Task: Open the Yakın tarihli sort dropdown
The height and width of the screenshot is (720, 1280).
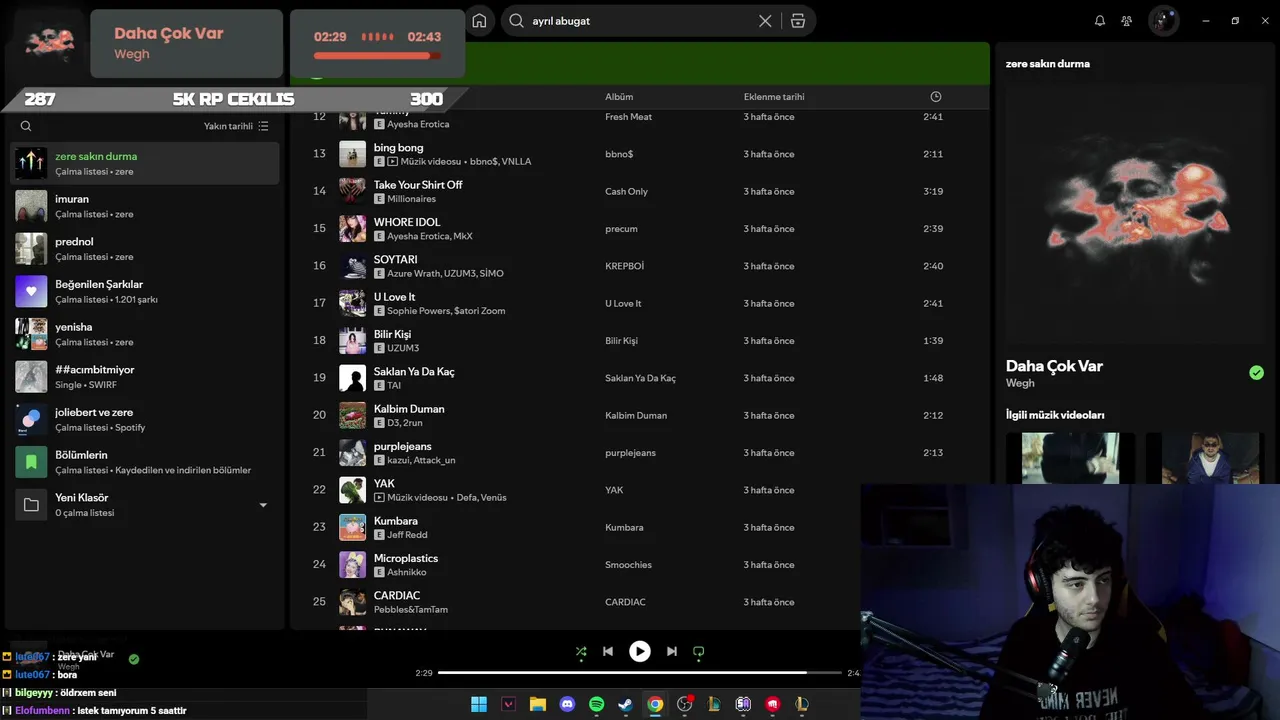Action: click(236, 126)
